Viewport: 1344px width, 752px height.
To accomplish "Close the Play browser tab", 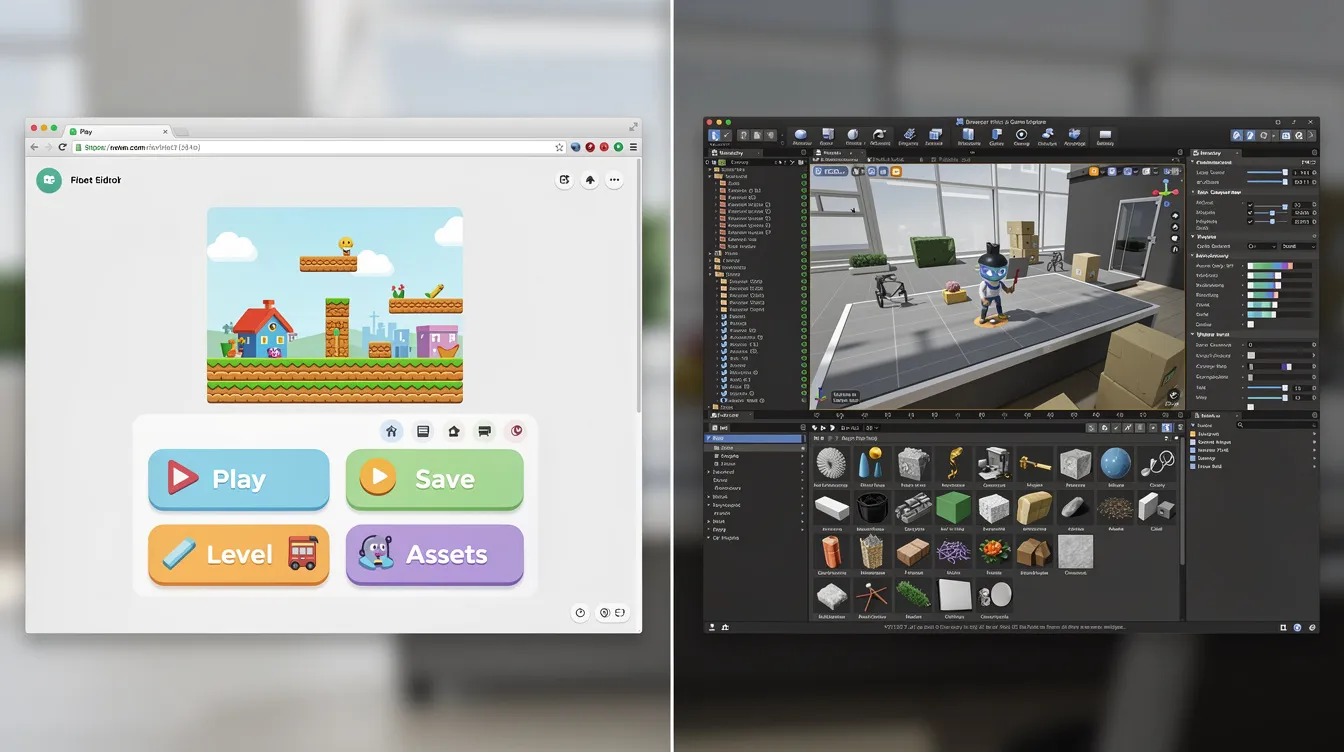I will (x=165, y=132).
